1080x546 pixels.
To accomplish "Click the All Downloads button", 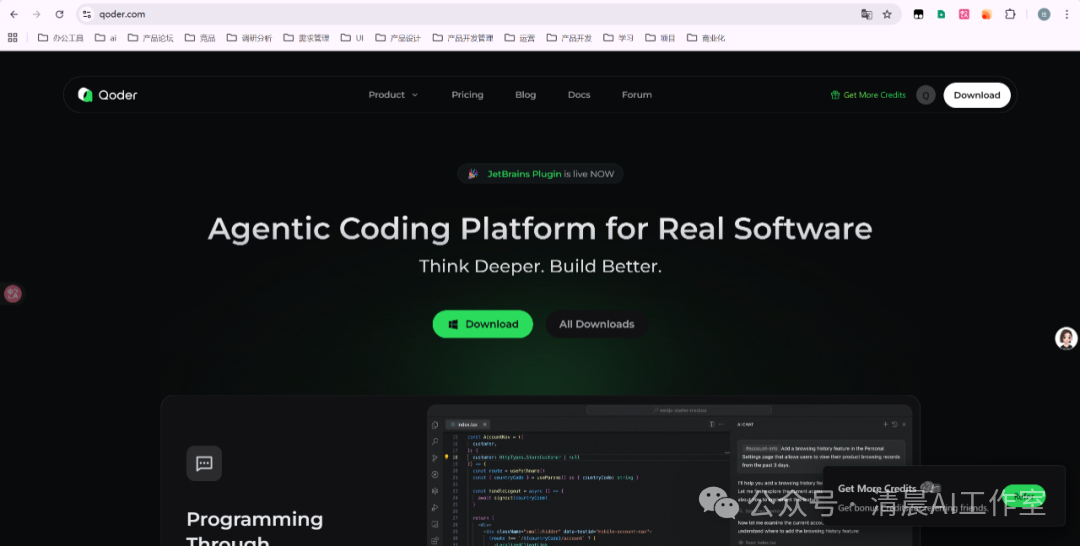I will (596, 324).
